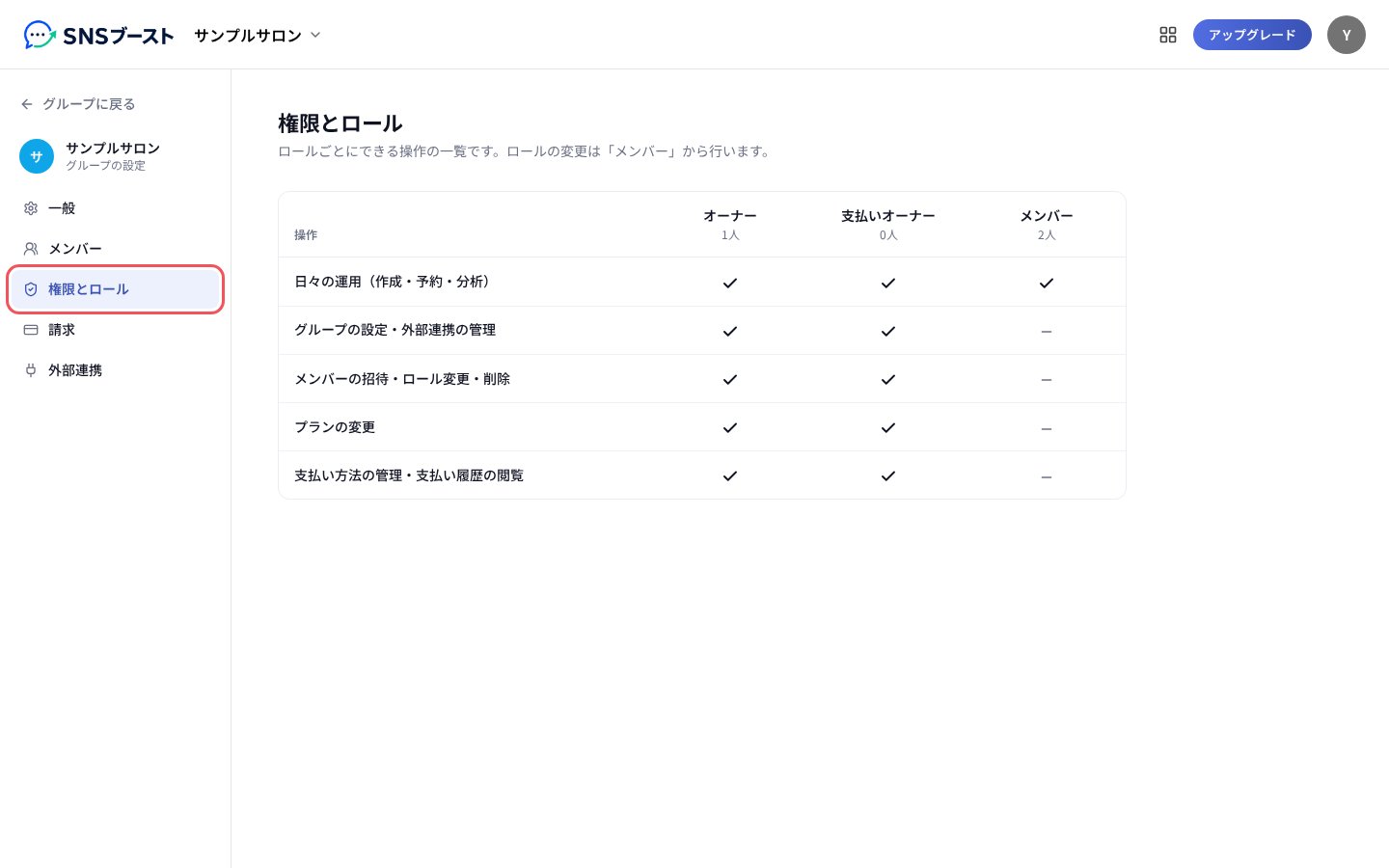The width and height of the screenshot is (1389, 868).
Task: Click メンバー checkmark in 日々の運用 row
Action: click(1047, 283)
